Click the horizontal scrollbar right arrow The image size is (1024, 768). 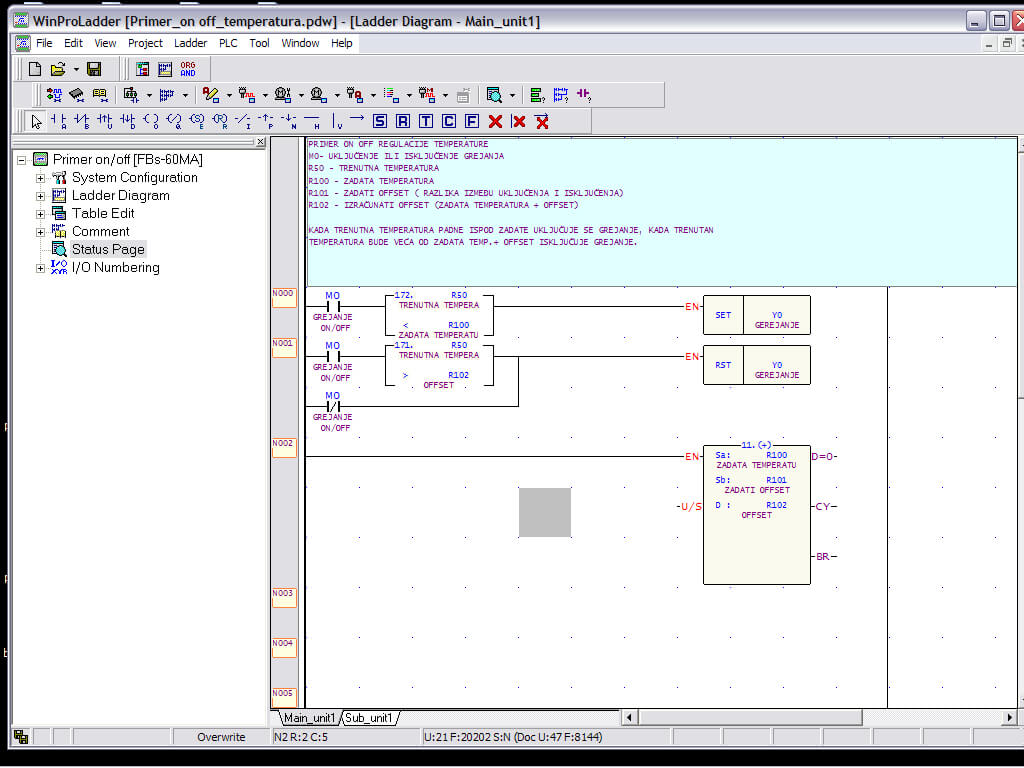click(1010, 717)
